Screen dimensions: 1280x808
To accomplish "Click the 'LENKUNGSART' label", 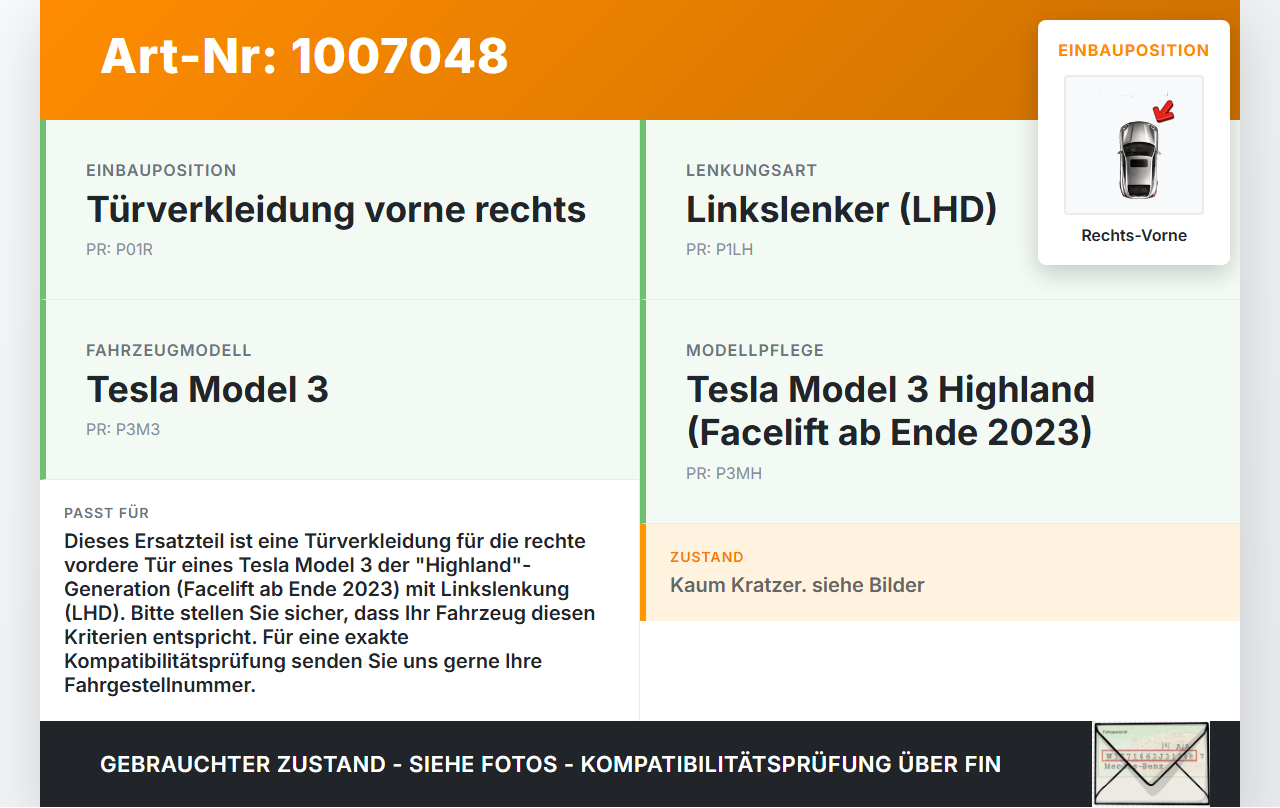I will (x=751, y=171).
